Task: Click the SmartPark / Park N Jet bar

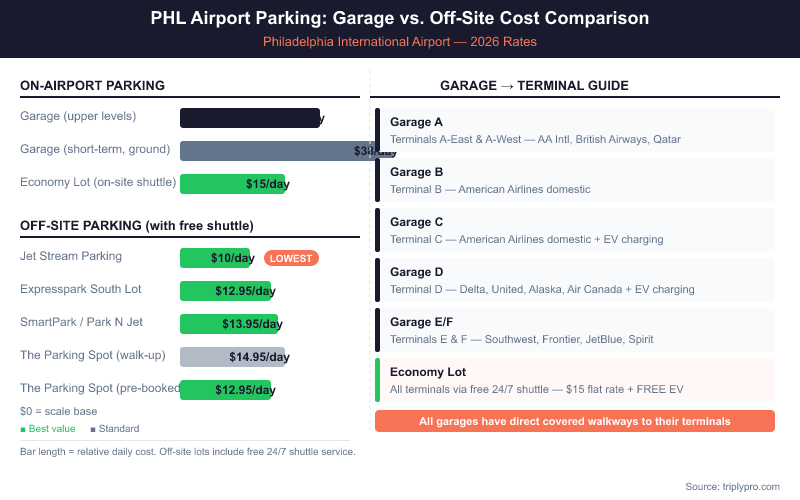Action: 230,324
